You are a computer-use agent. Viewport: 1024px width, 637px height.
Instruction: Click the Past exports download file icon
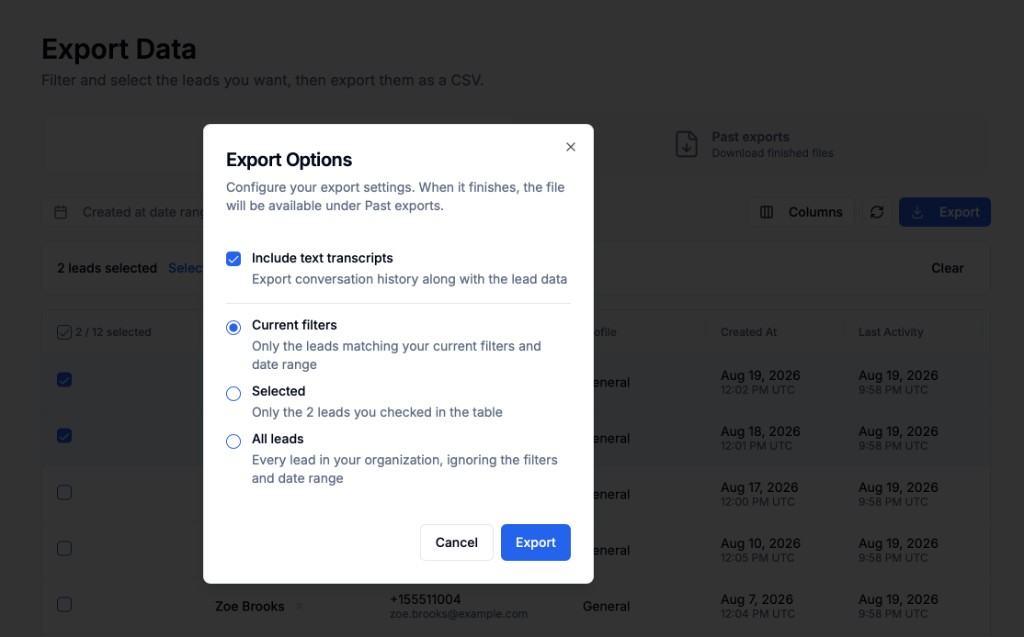point(686,144)
